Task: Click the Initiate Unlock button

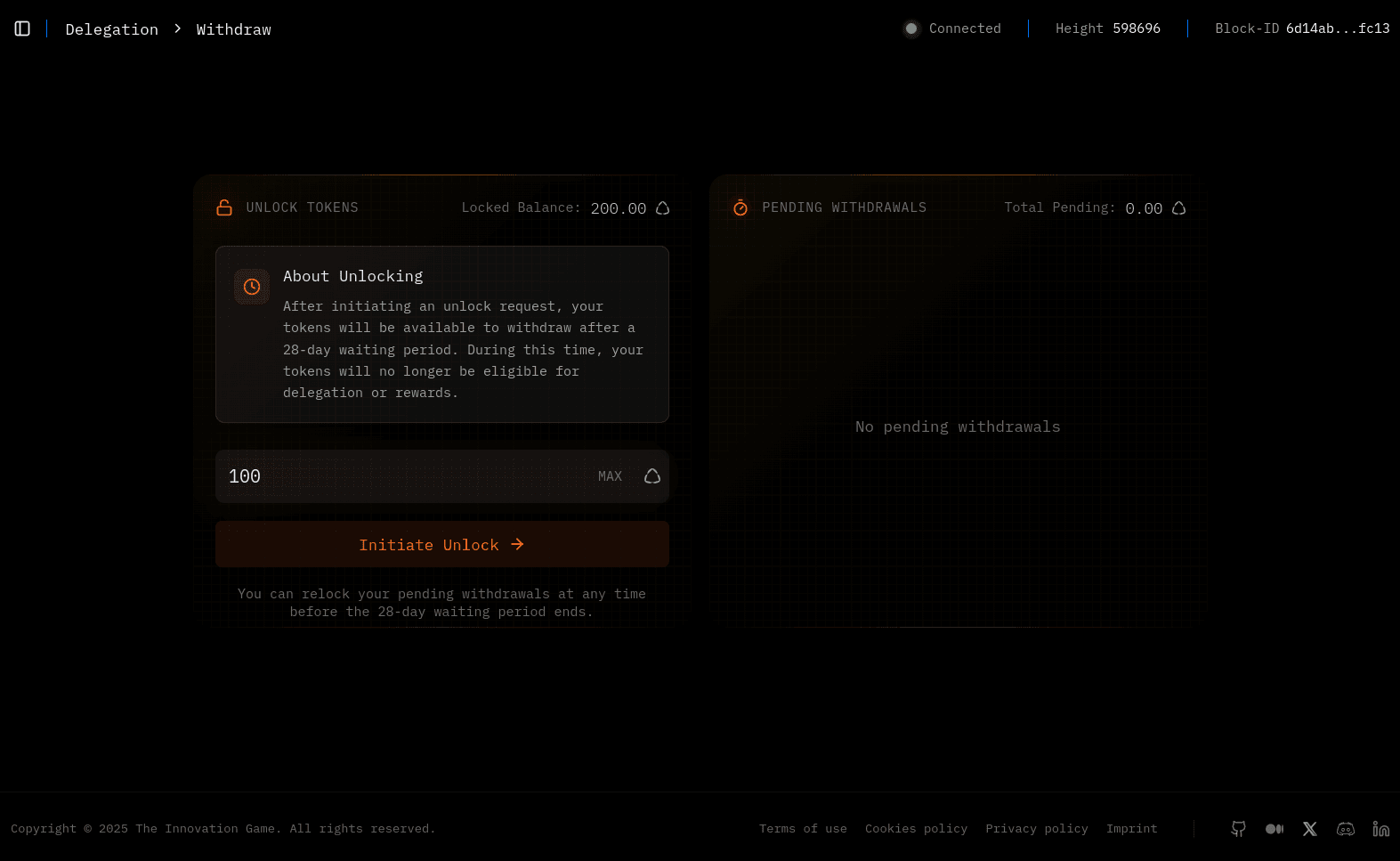Action: [441, 544]
